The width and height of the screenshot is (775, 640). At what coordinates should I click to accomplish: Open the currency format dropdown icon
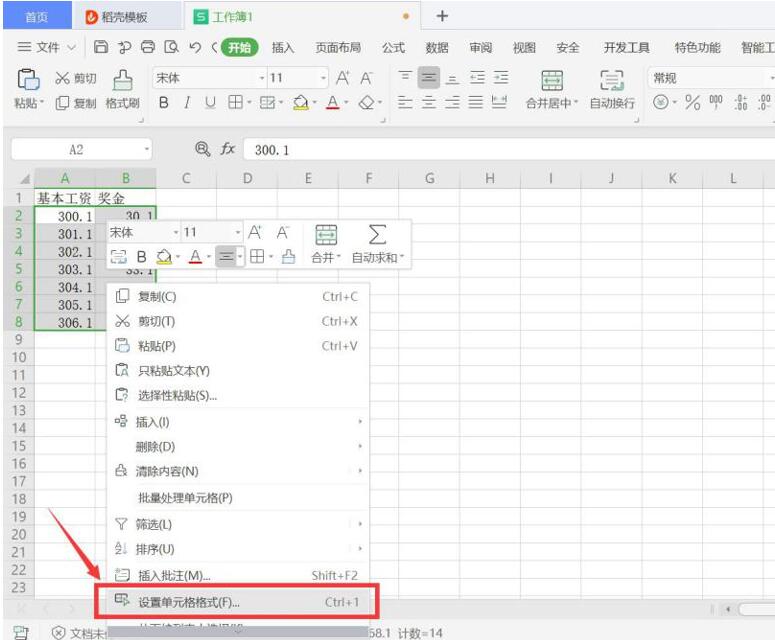click(x=674, y=102)
